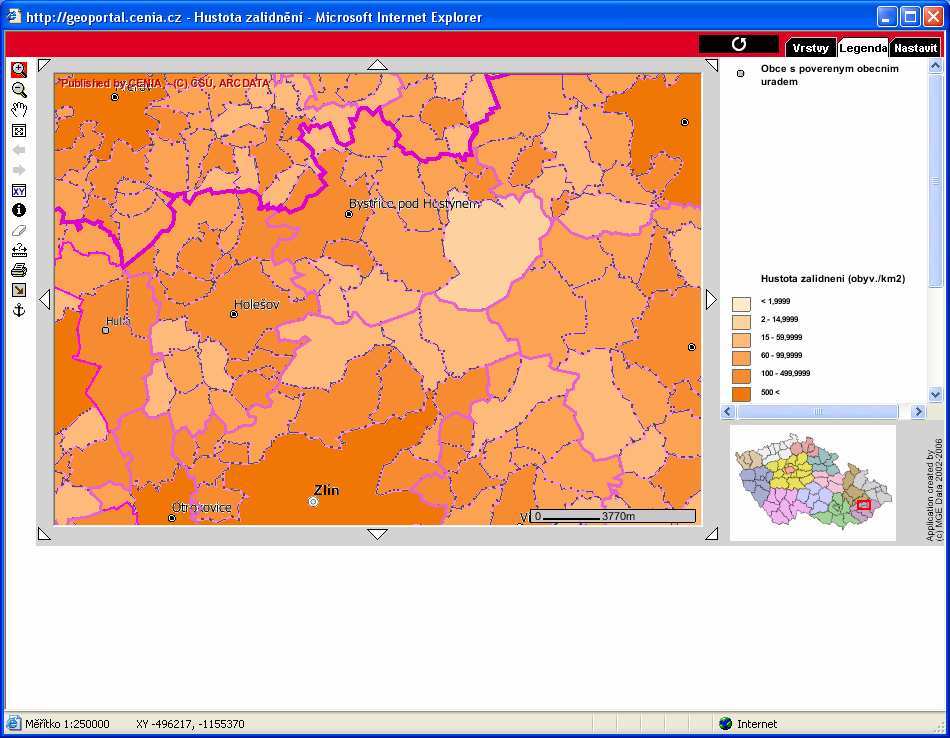Click the red extent box in overview map

click(x=864, y=505)
